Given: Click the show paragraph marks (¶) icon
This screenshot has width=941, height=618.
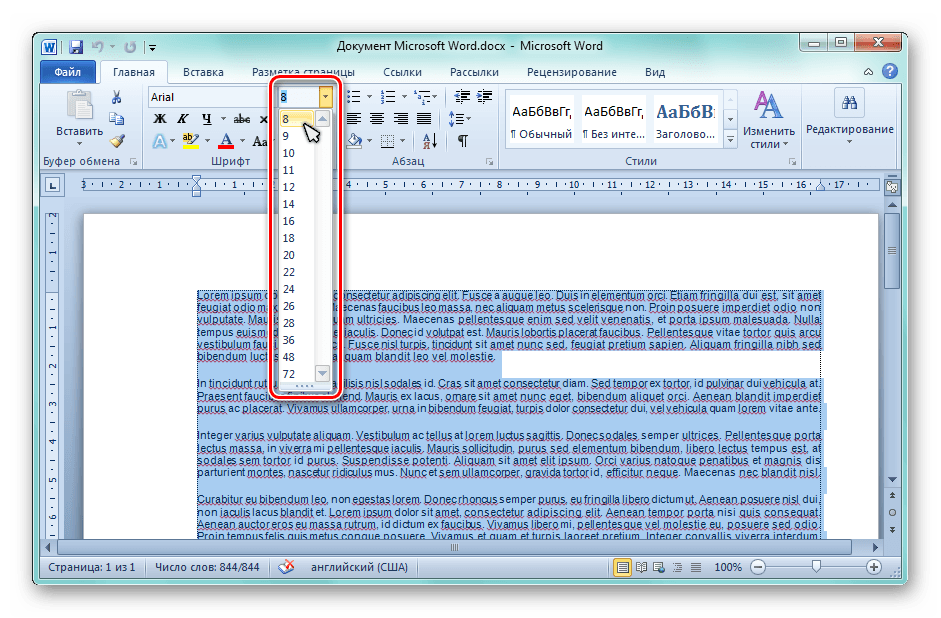Looking at the screenshot, I should click(x=463, y=141).
